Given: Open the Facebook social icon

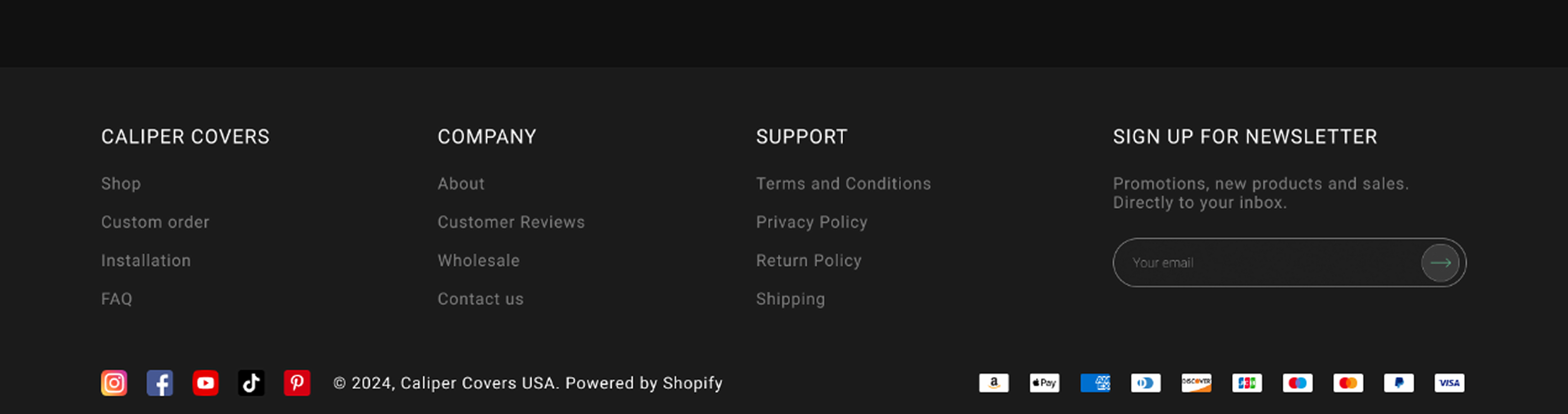Looking at the screenshot, I should 160,383.
